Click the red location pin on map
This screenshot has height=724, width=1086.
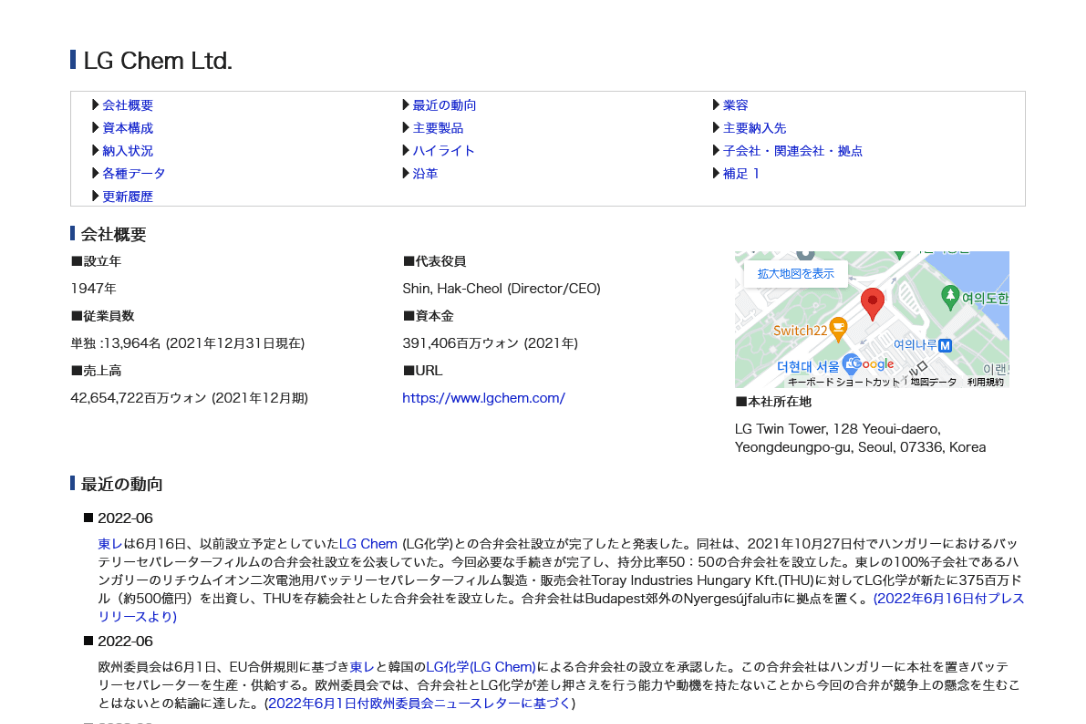tap(872, 303)
